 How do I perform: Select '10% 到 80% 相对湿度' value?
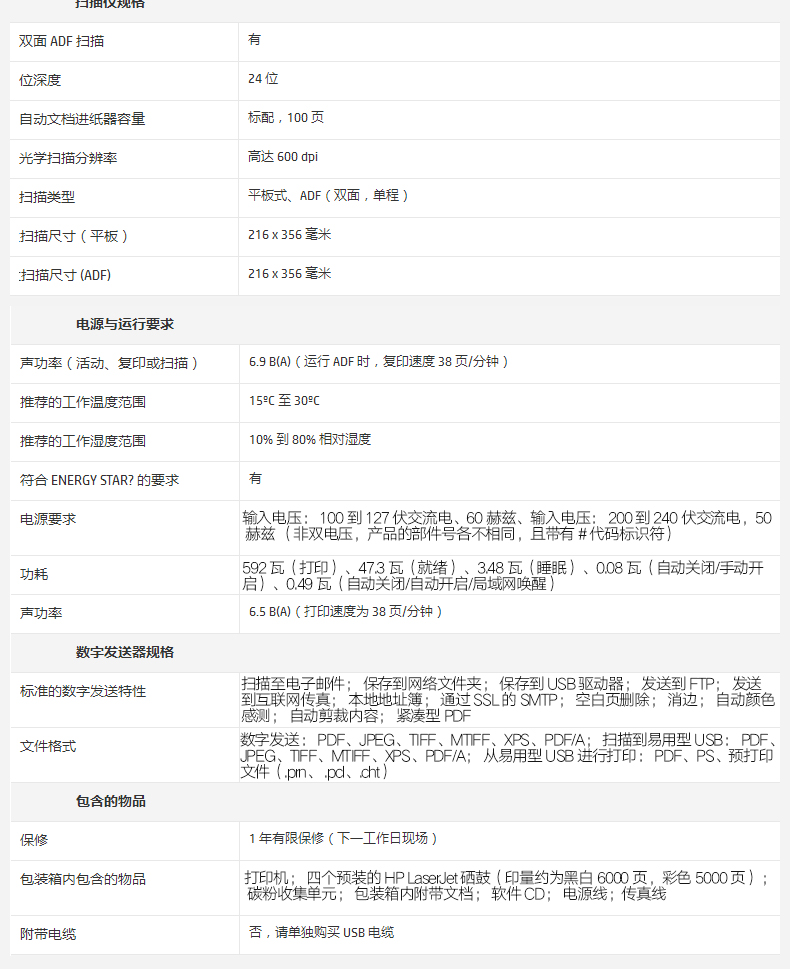click(x=310, y=439)
